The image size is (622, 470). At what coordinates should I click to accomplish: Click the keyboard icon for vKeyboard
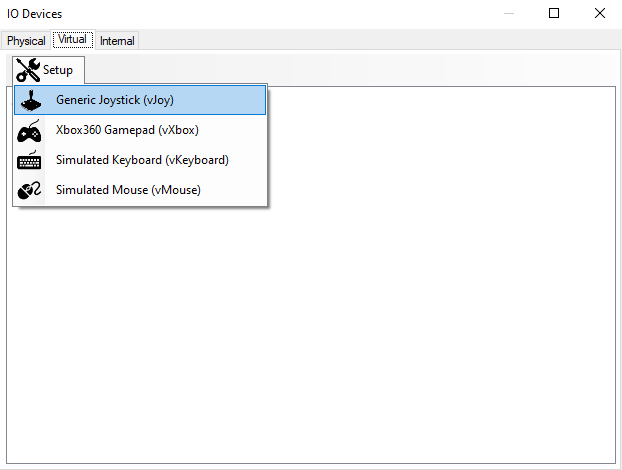(30, 160)
